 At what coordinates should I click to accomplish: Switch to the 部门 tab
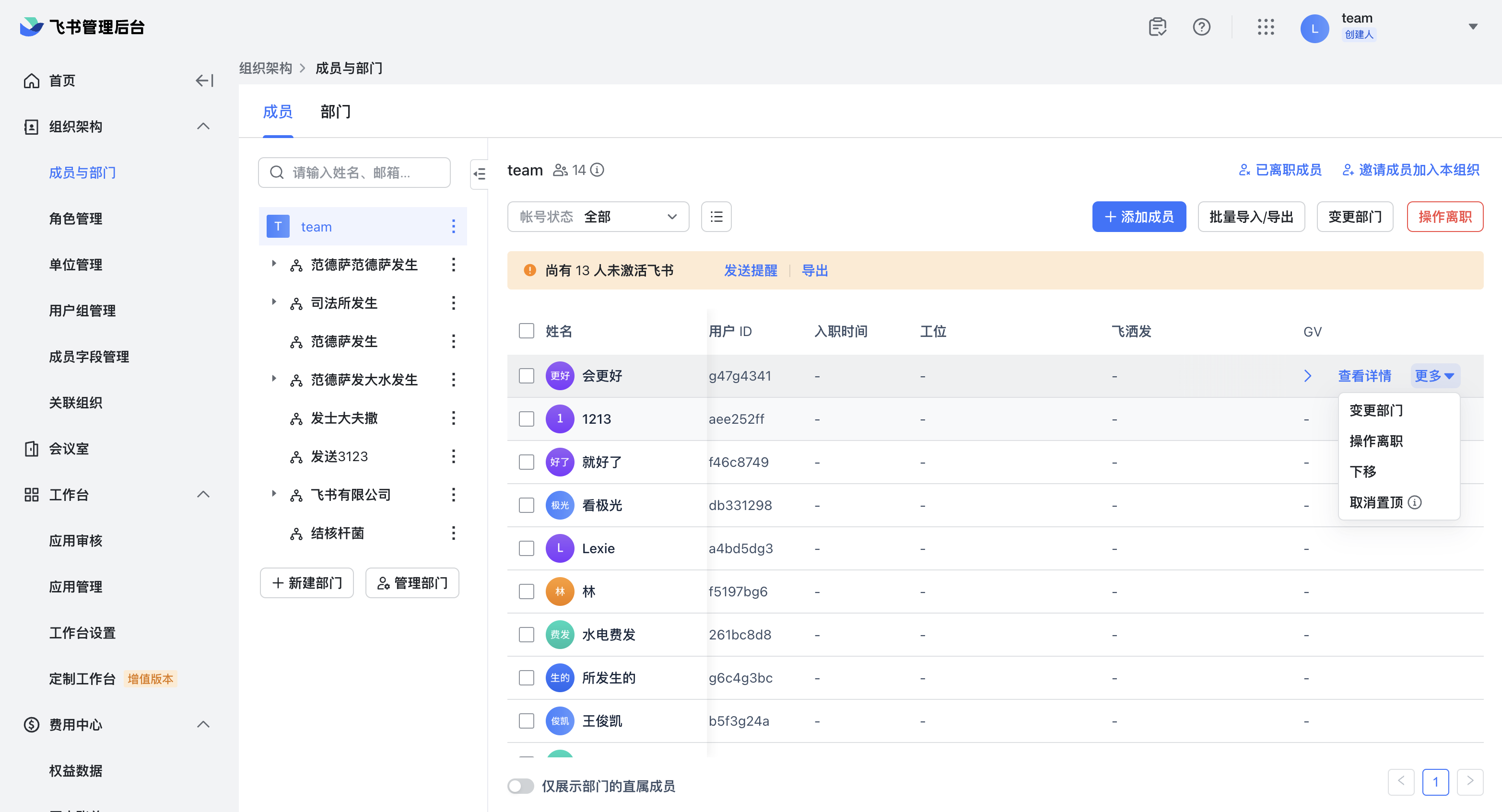point(335,111)
